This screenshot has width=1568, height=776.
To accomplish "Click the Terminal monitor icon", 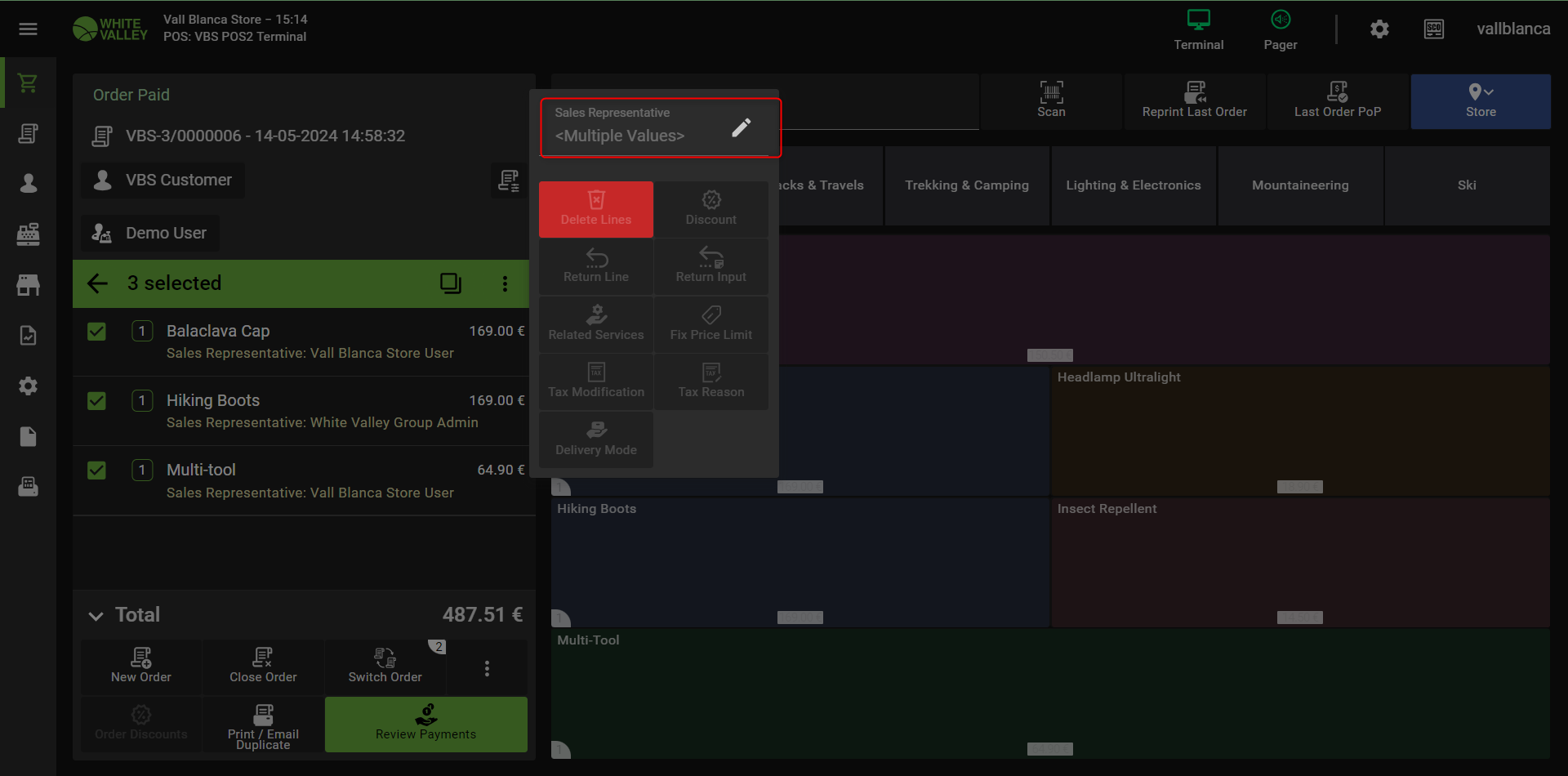I will pyautogui.click(x=1198, y=20).
